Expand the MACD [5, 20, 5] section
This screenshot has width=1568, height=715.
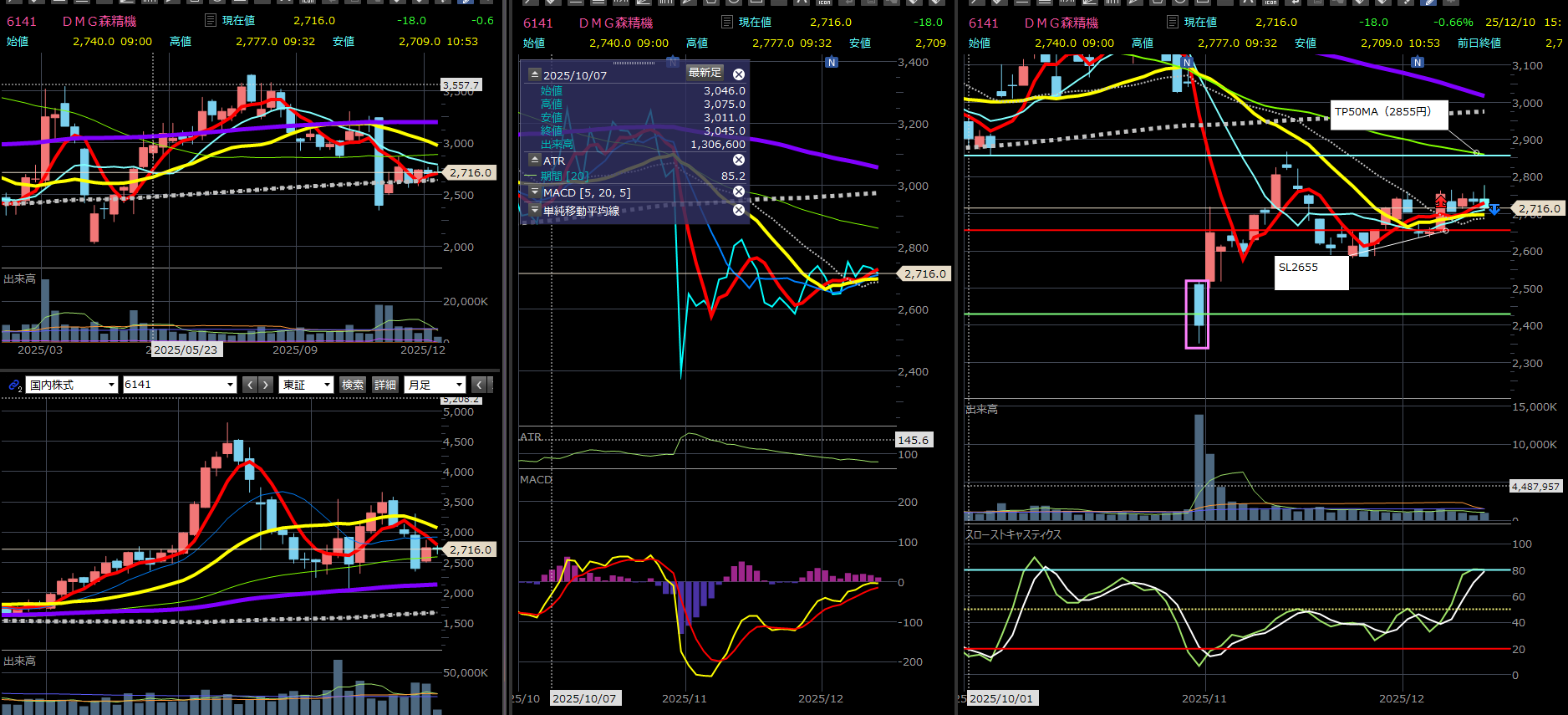pos(535,192)
